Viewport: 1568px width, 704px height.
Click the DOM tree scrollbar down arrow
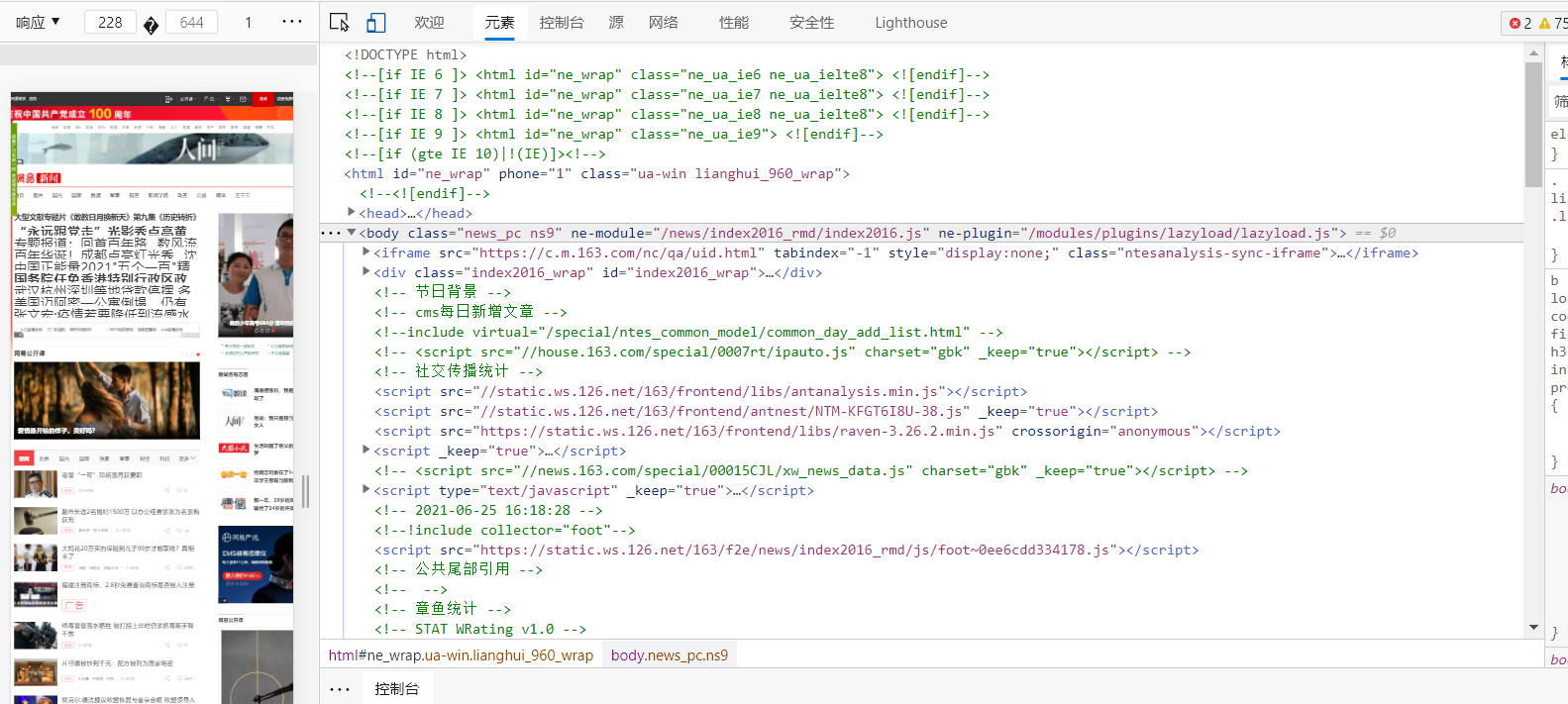[1533, 628]
